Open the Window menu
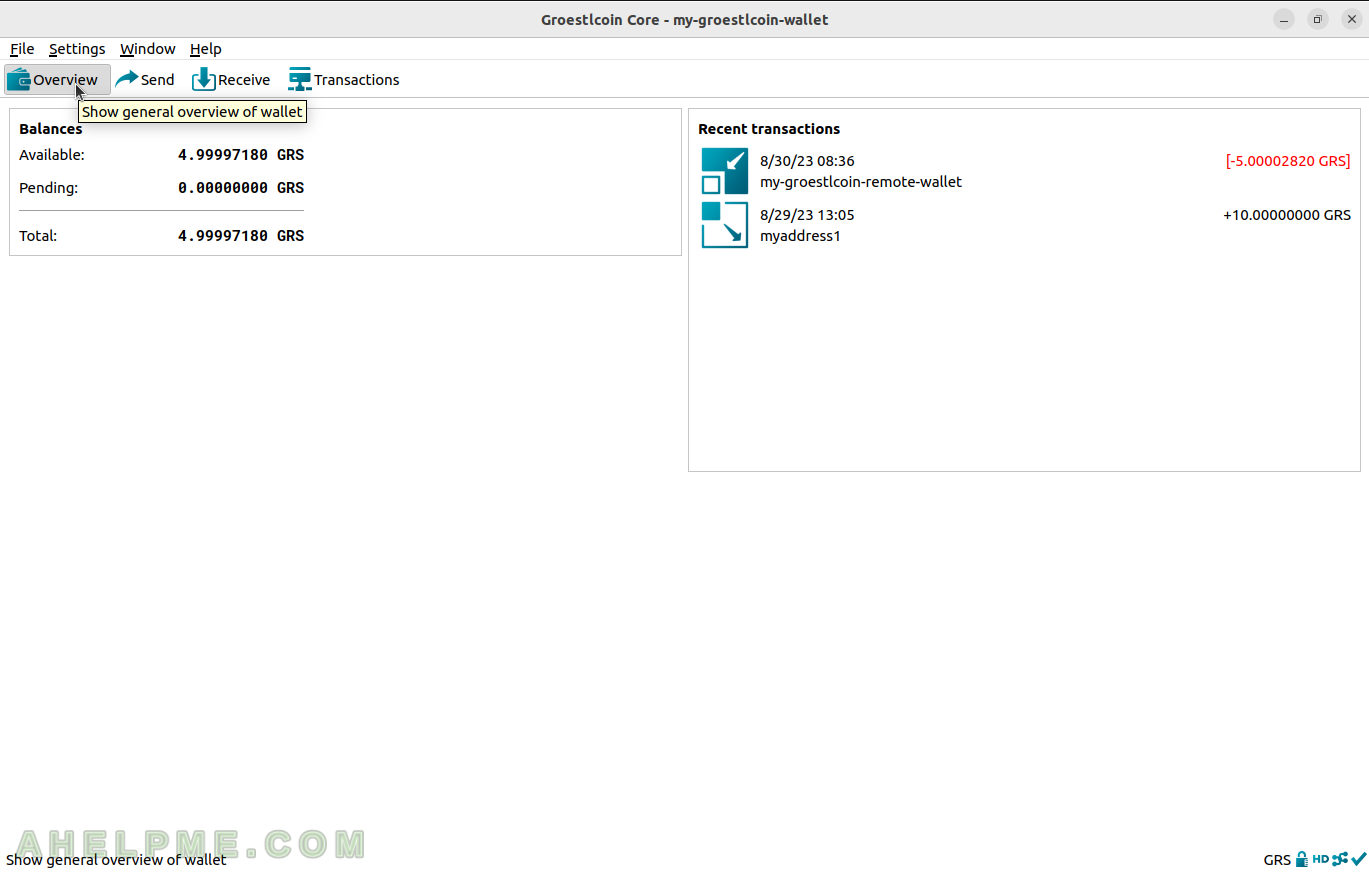Viewport: 1369px width, 872px height. (147, 49)
